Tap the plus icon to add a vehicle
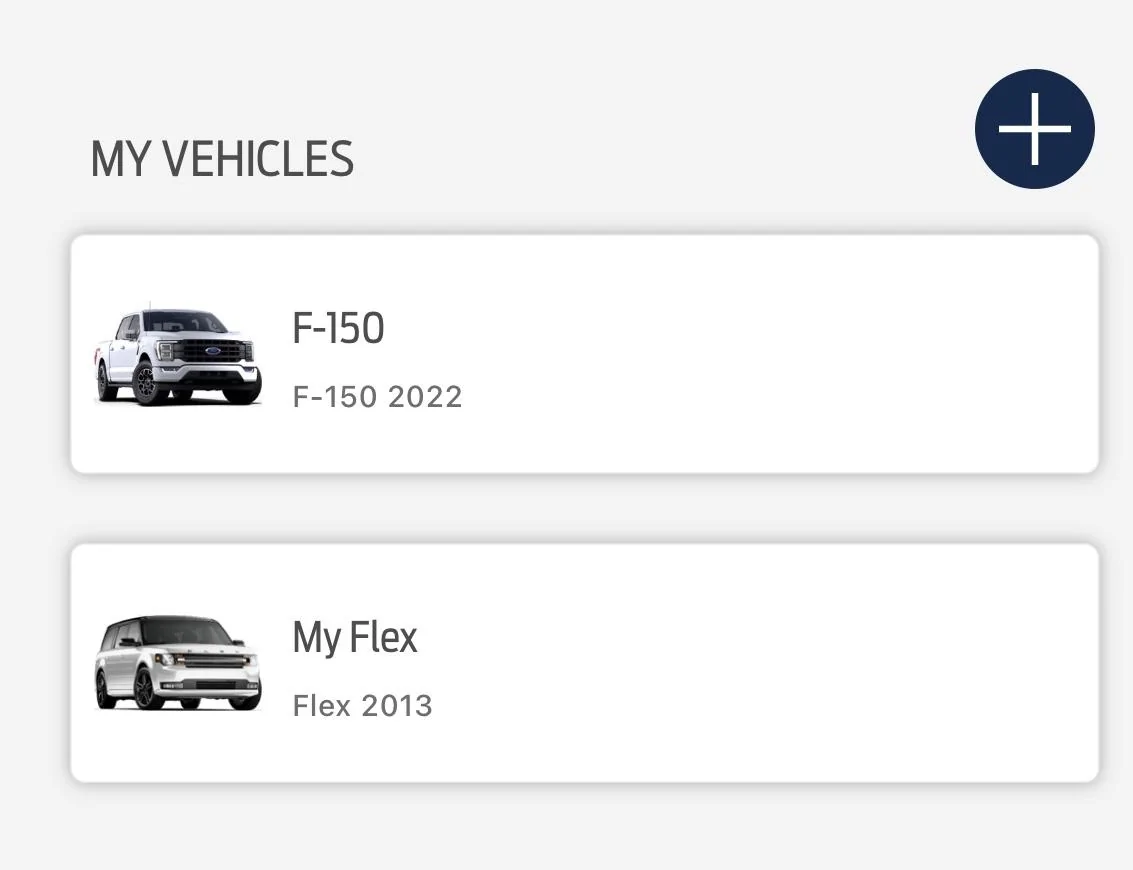 coord(1034,129)
